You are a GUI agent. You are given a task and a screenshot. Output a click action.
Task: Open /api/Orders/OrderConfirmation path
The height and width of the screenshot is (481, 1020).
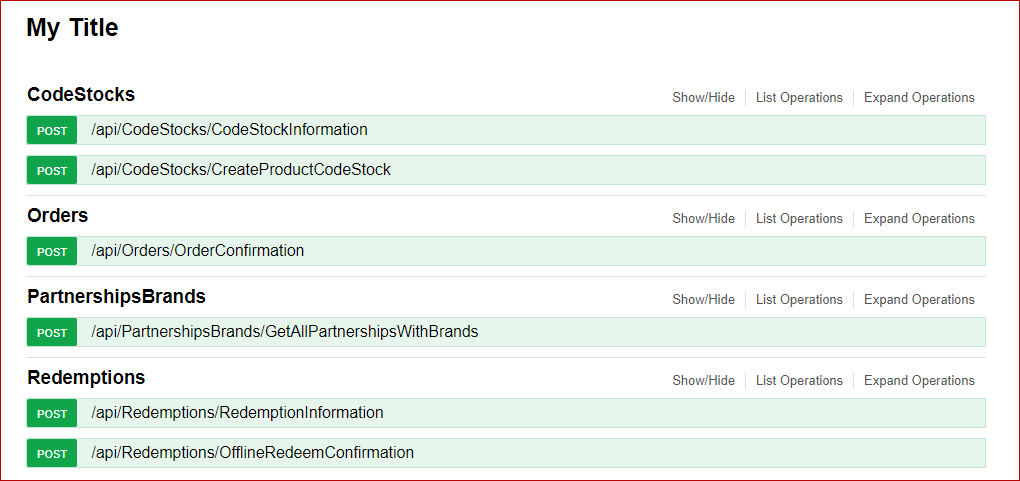[198, 251]
